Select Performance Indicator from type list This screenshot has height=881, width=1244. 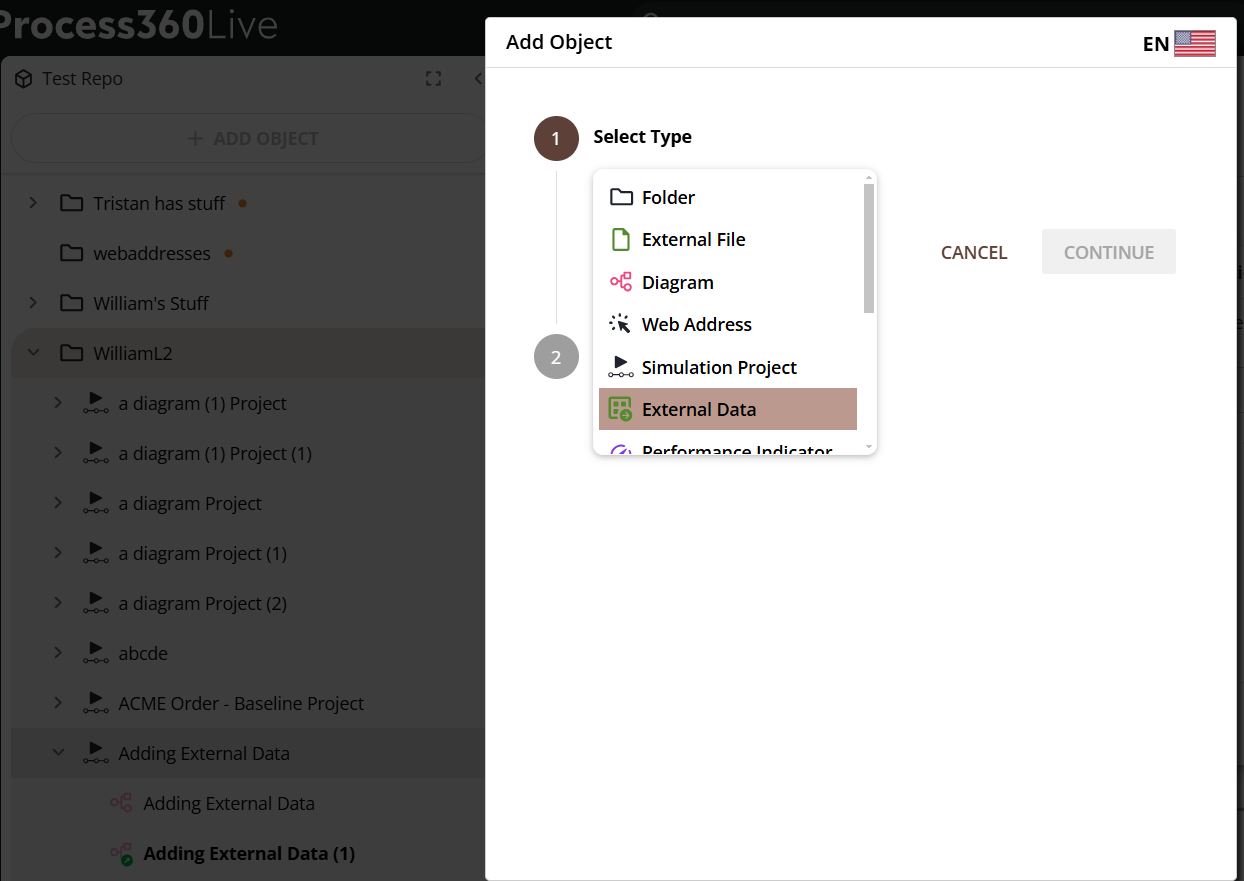(736, 450)
